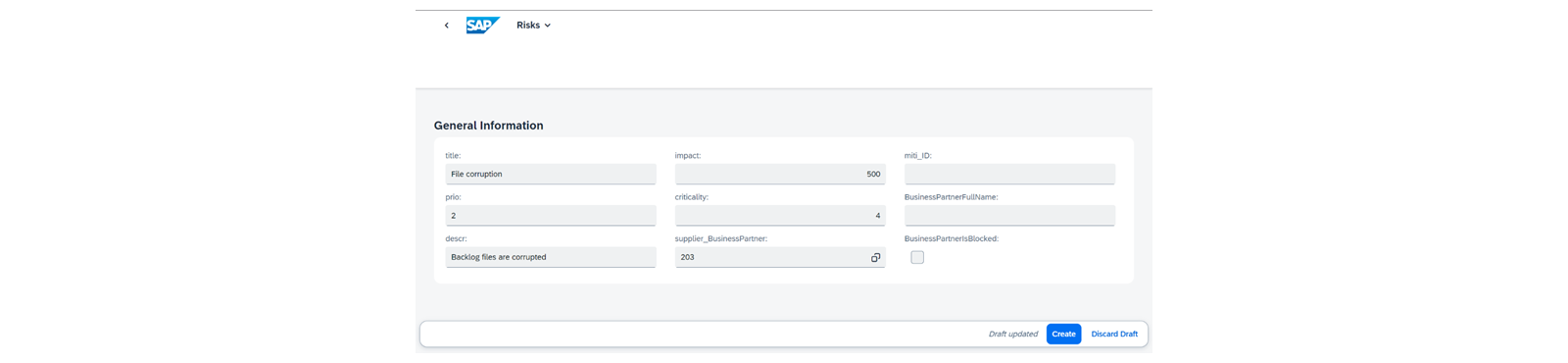Focus the title field with File corruption
The height and width of the screenshot is (363, 1568).
[551, 174]
